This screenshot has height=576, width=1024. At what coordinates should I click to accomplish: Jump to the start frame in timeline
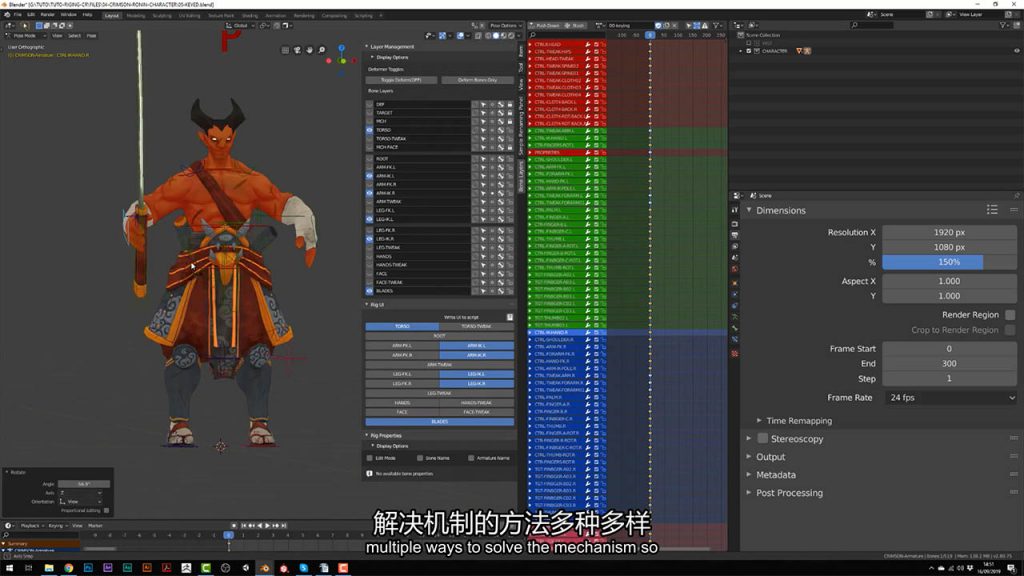pos(244,525)
